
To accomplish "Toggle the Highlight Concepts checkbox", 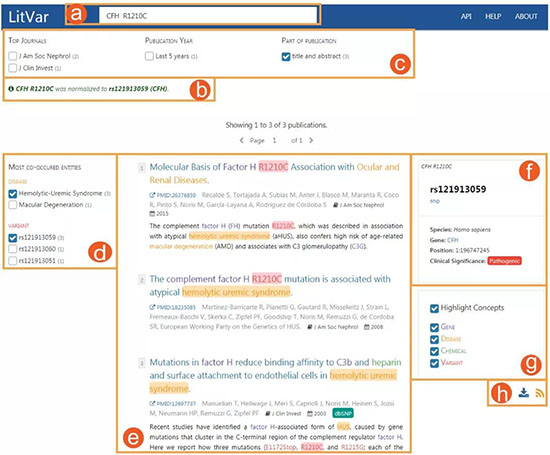I will 434,308.
